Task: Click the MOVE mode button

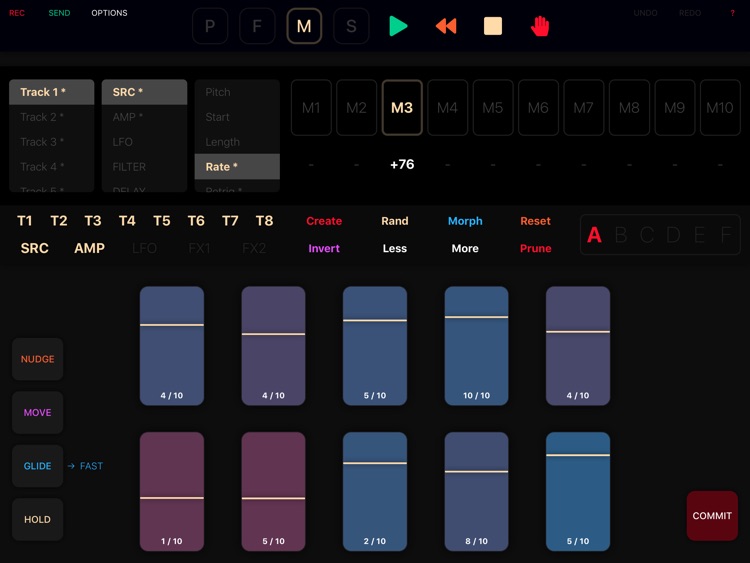Action: pyautogui.click(x=37, y=412)
